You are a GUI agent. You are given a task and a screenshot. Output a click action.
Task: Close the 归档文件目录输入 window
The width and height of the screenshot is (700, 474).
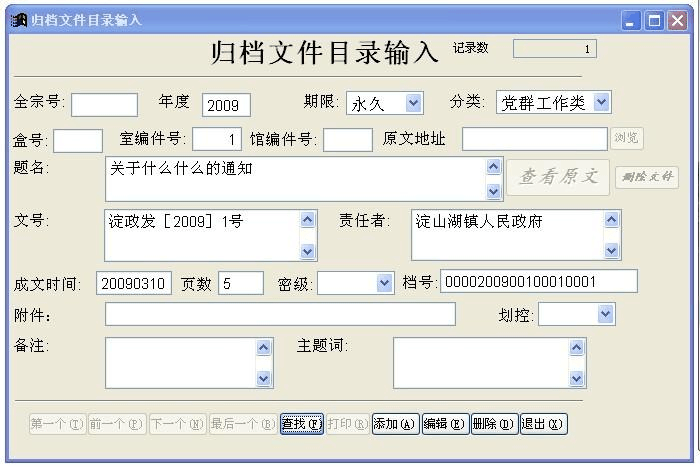678,21
